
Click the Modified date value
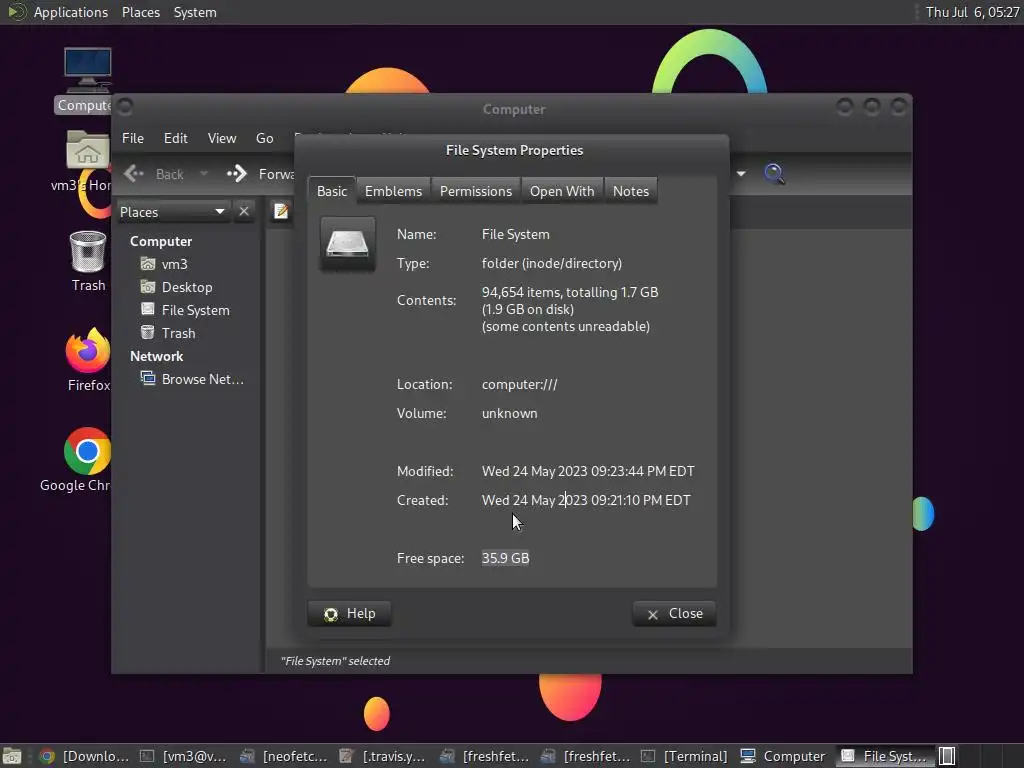pos(588,472)
